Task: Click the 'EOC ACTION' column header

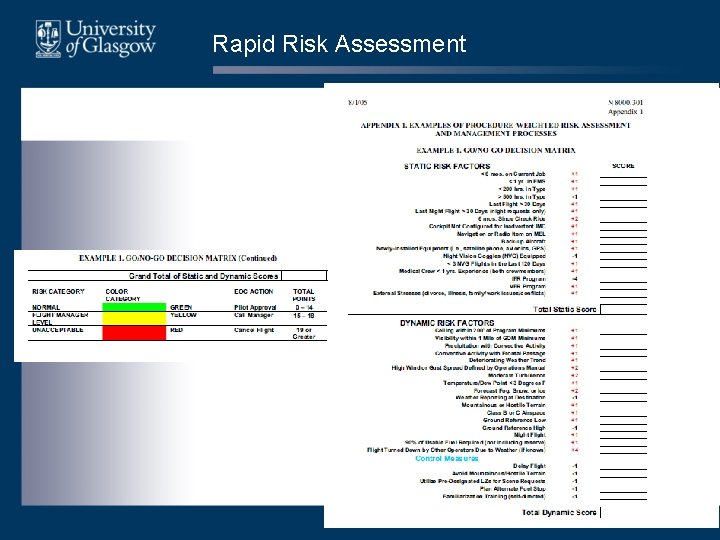Action: pos(253,292)
